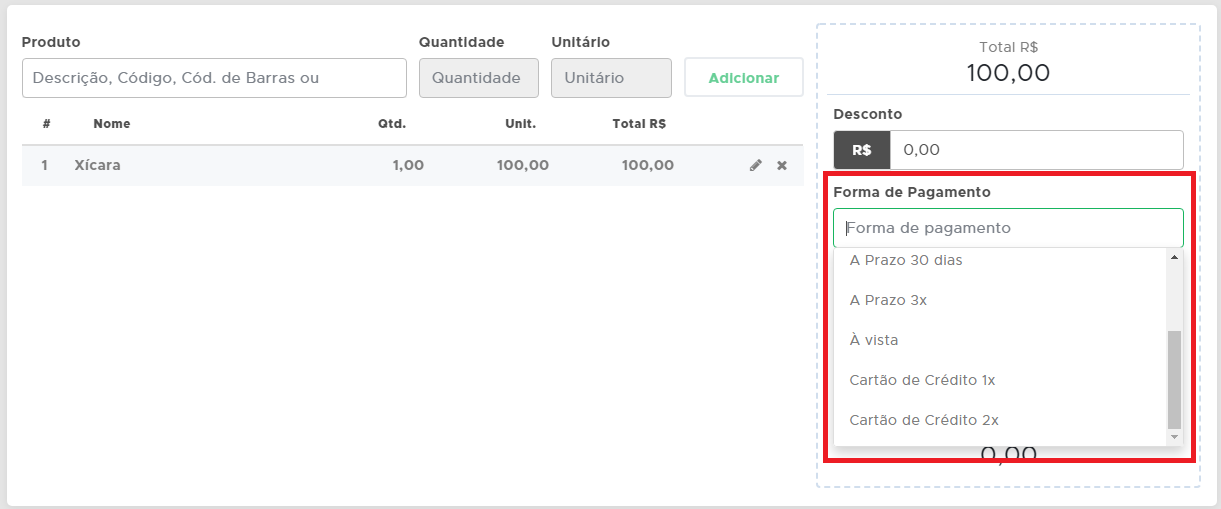Click the Unitário price input field
The width and height of the screenshot is (1221, 509).
point(611,78)
